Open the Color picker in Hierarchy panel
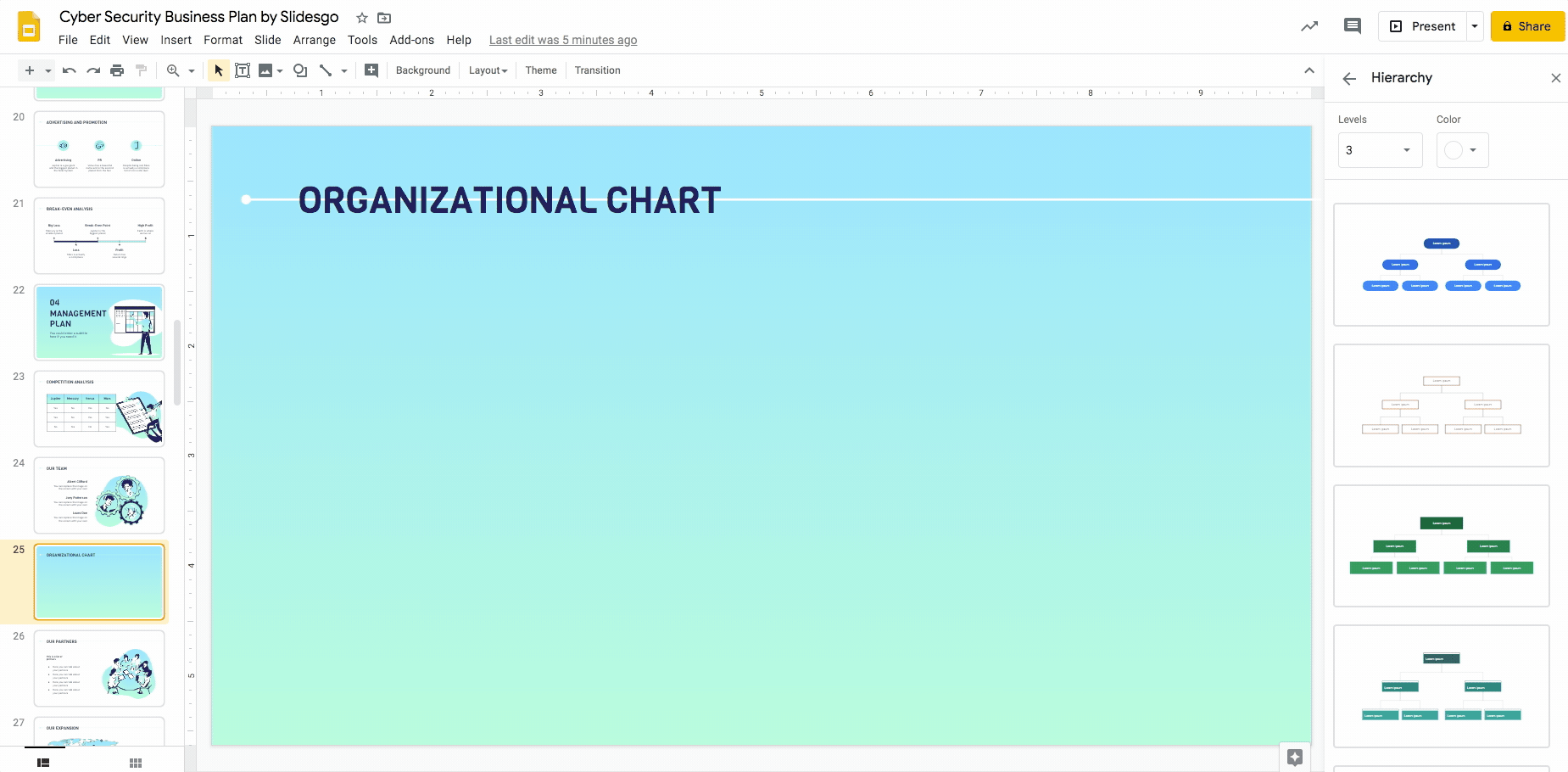This screenshot has height=772, width=1568. (1462, 149)
